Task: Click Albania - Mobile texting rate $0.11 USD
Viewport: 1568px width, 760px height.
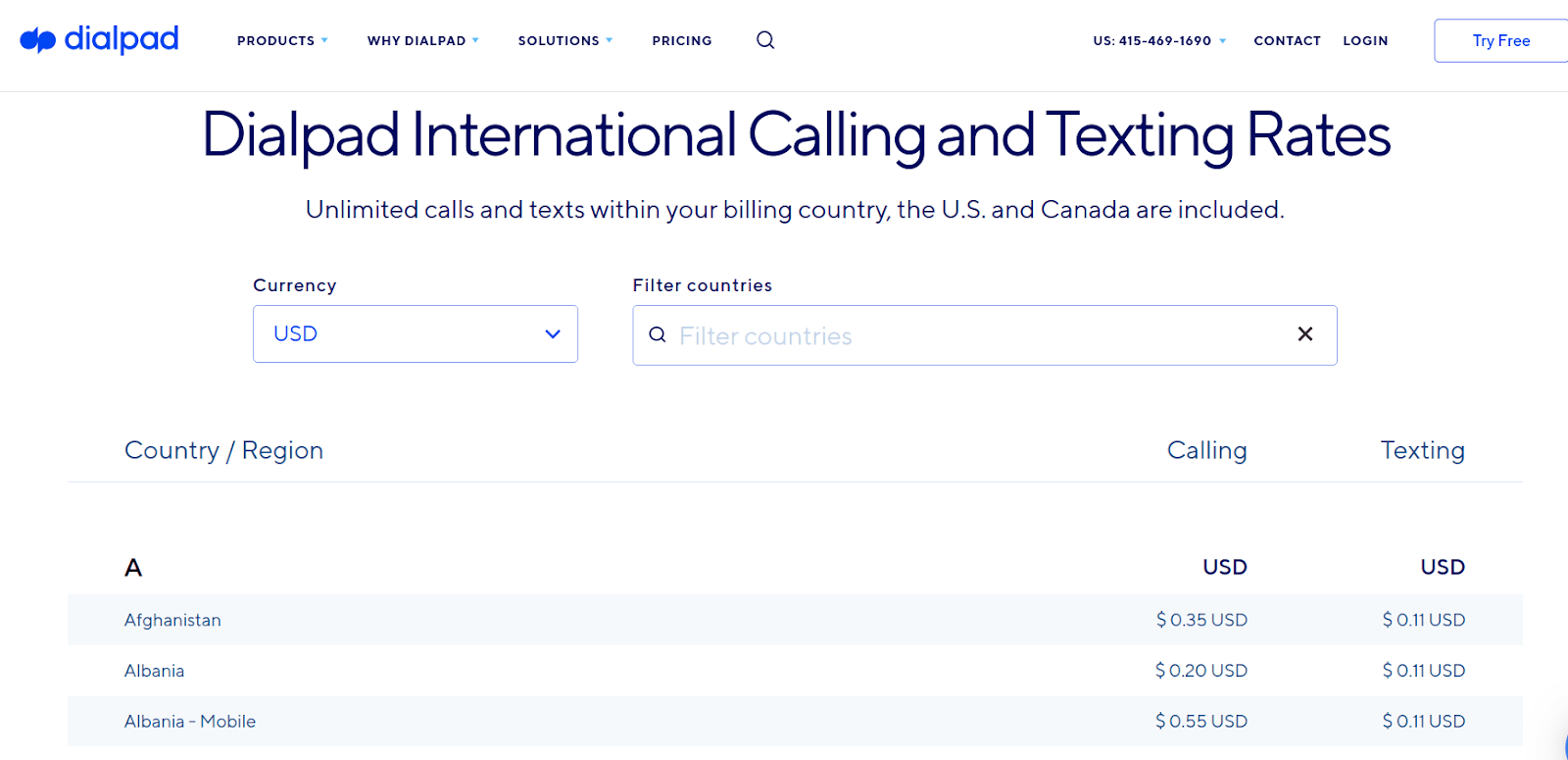Action: [x=1424, y=722]
